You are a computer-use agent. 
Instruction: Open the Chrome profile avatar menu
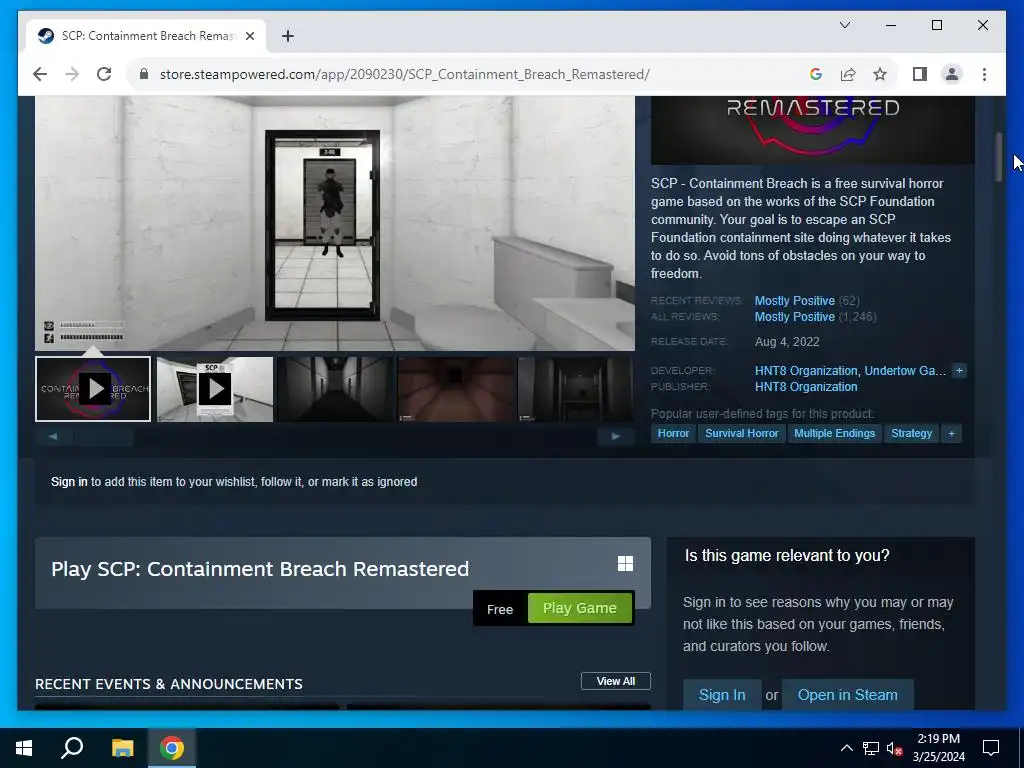pos(952,74)
